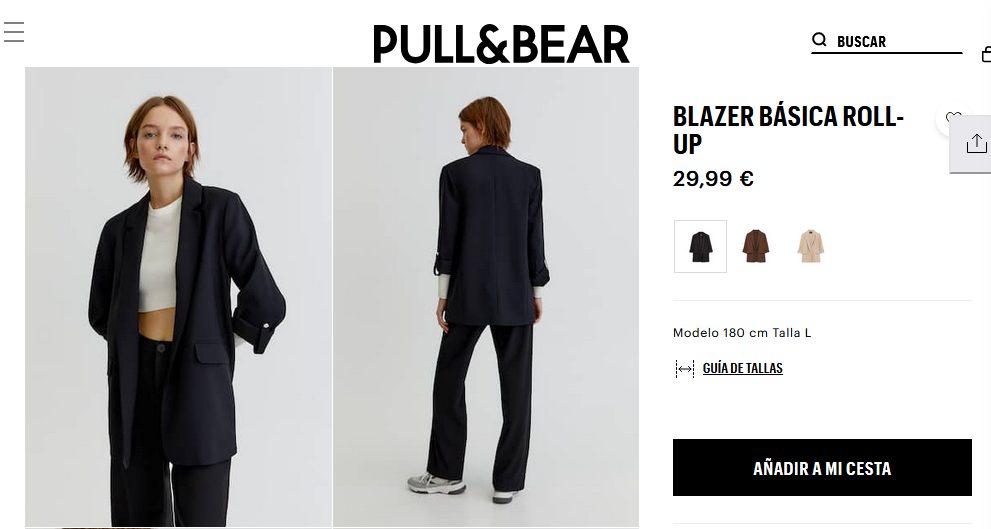Select the brown blazer color
Viewport: 991px width, 529px height.
[x=755, y=246]
